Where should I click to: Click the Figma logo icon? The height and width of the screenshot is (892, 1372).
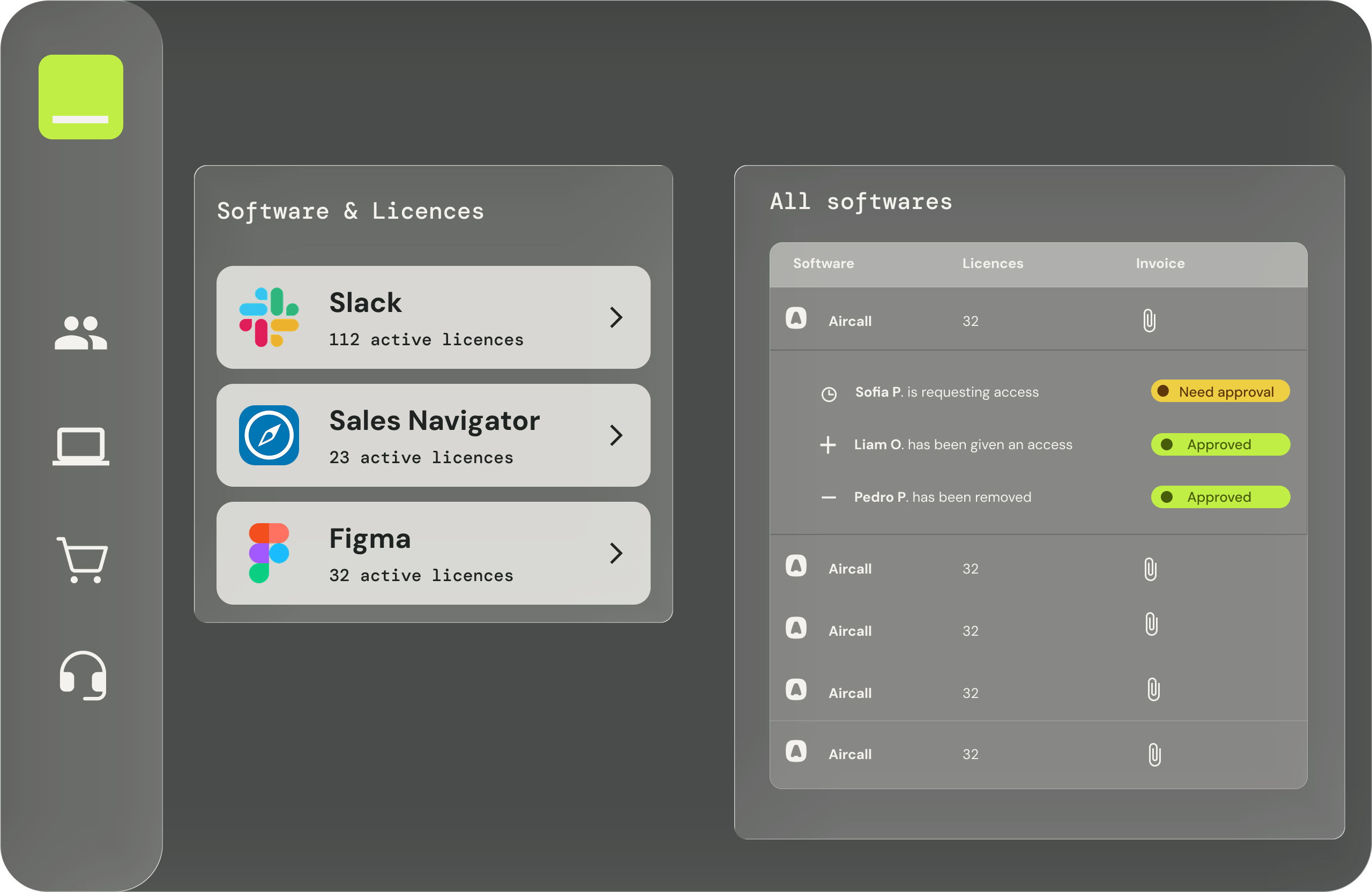click(269, 553)
